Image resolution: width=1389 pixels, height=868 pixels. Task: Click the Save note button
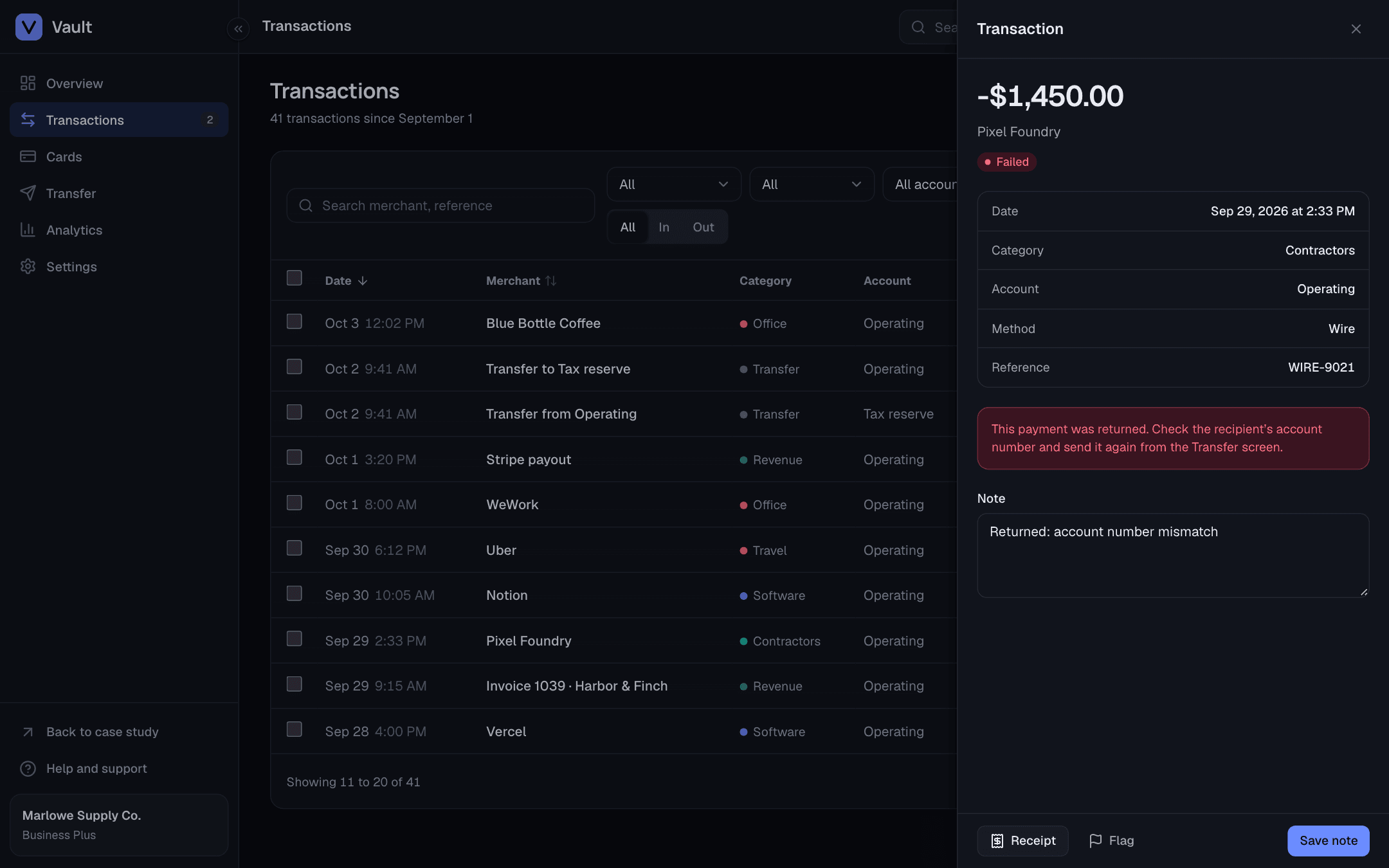(x=1329, y=841)
